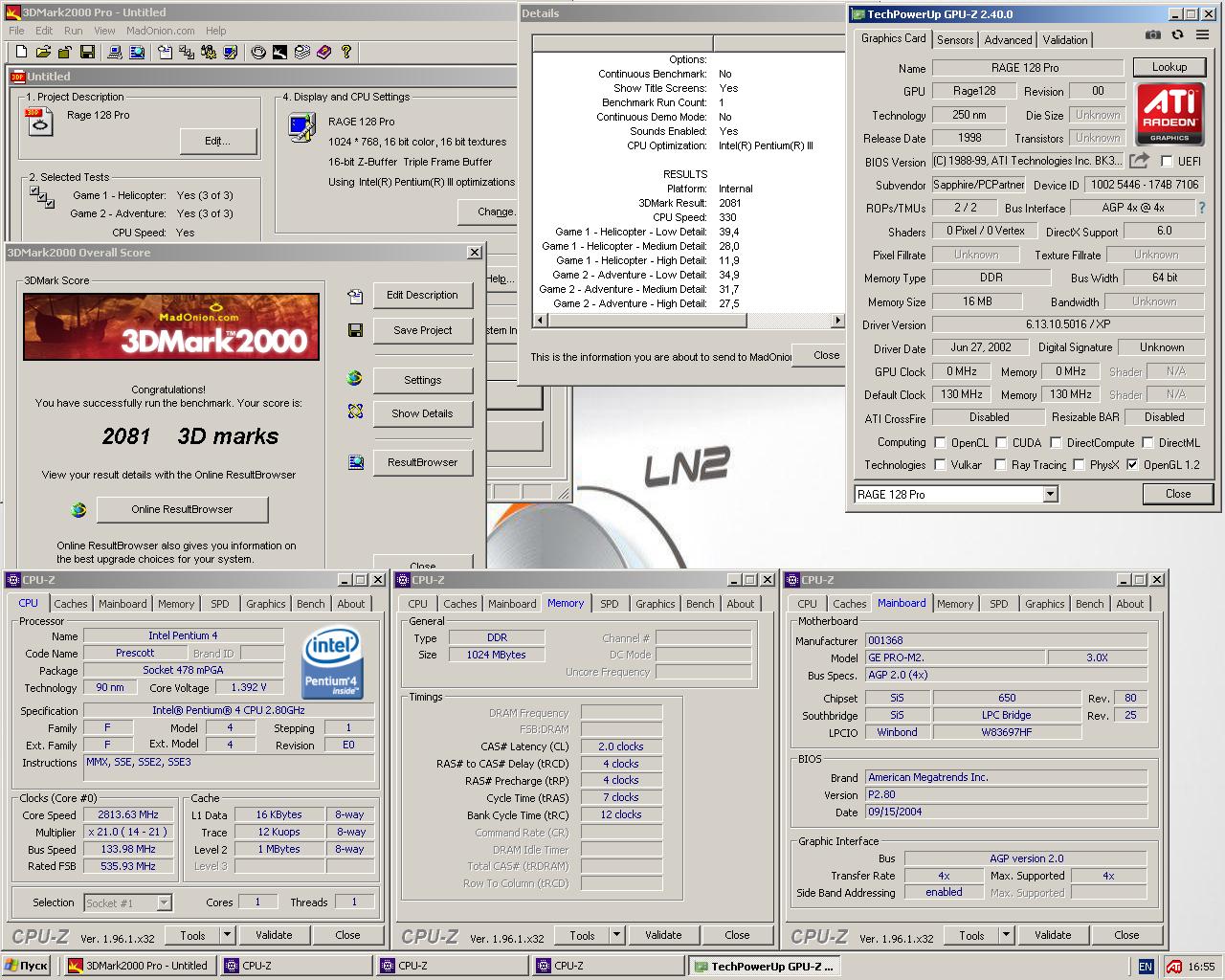Click the Edit... button in Project Description
The width and height of the screenshot is (1225, 980).
coord(218,141)
